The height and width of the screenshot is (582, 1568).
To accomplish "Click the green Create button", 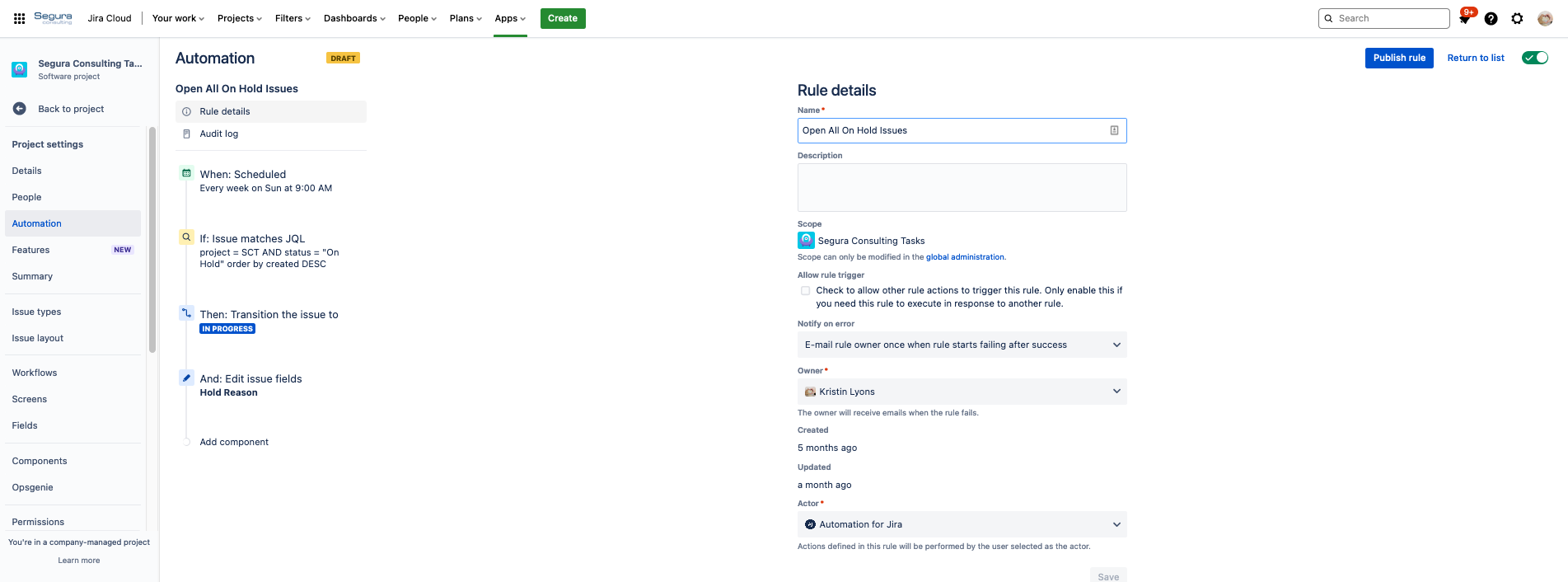I will click(x=563, y=18).
